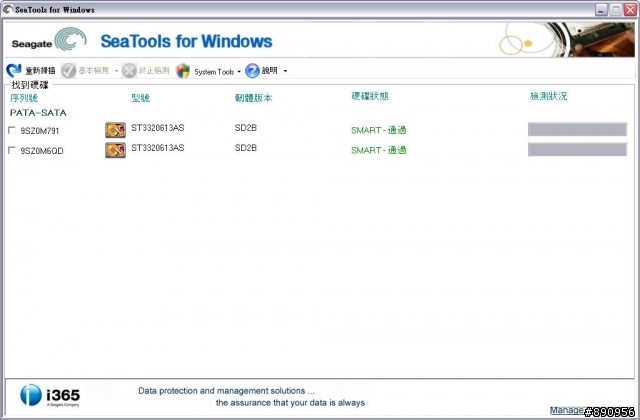
Task: Check the box for drive 9SZ0M6QD
Action: point(12,150)
